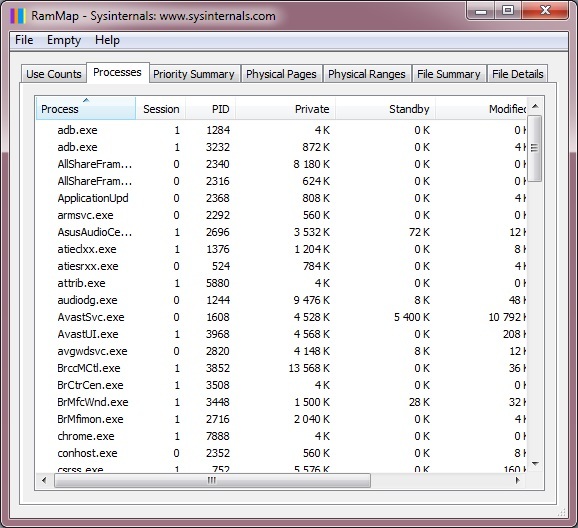
Task: Select the audiodg.exe process row
Action: (x=282, y=300)
